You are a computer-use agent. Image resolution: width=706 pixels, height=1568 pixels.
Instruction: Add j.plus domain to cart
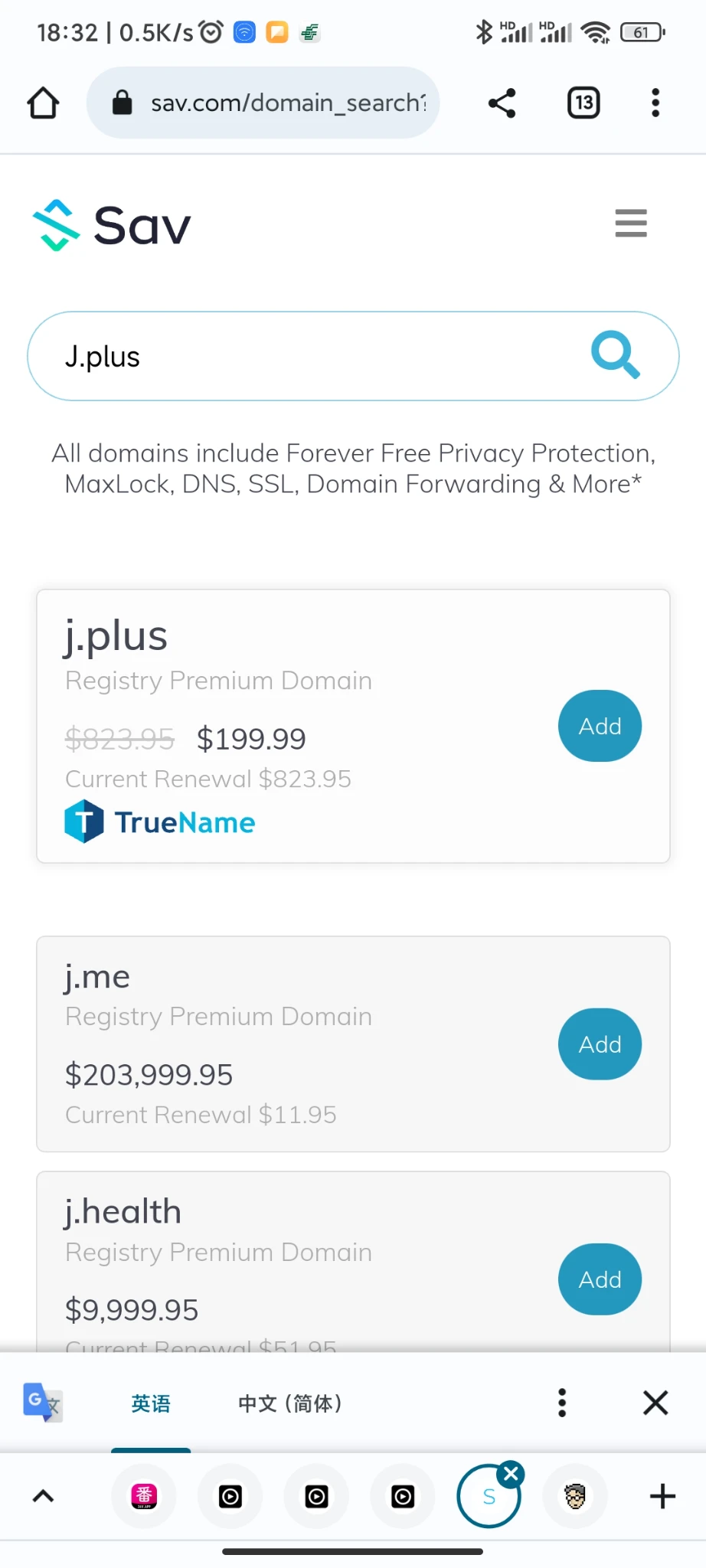(600, 726)
